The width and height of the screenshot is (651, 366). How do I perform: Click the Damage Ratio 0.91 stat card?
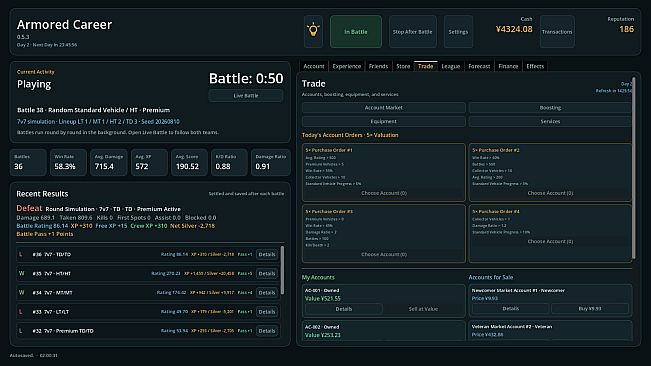click(x=270, y=162)
